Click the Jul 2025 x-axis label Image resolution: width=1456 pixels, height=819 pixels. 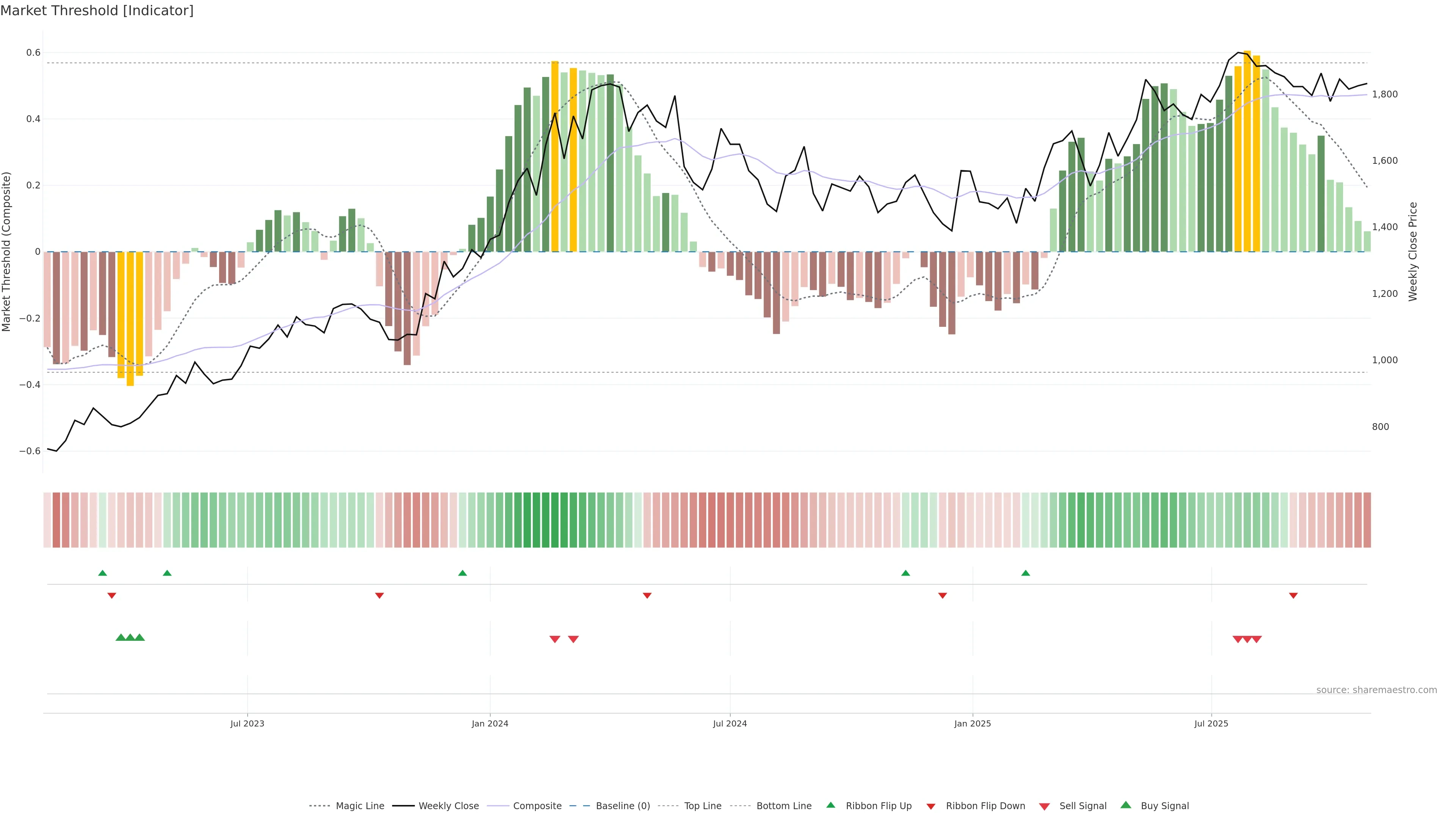coord(1211,723)
